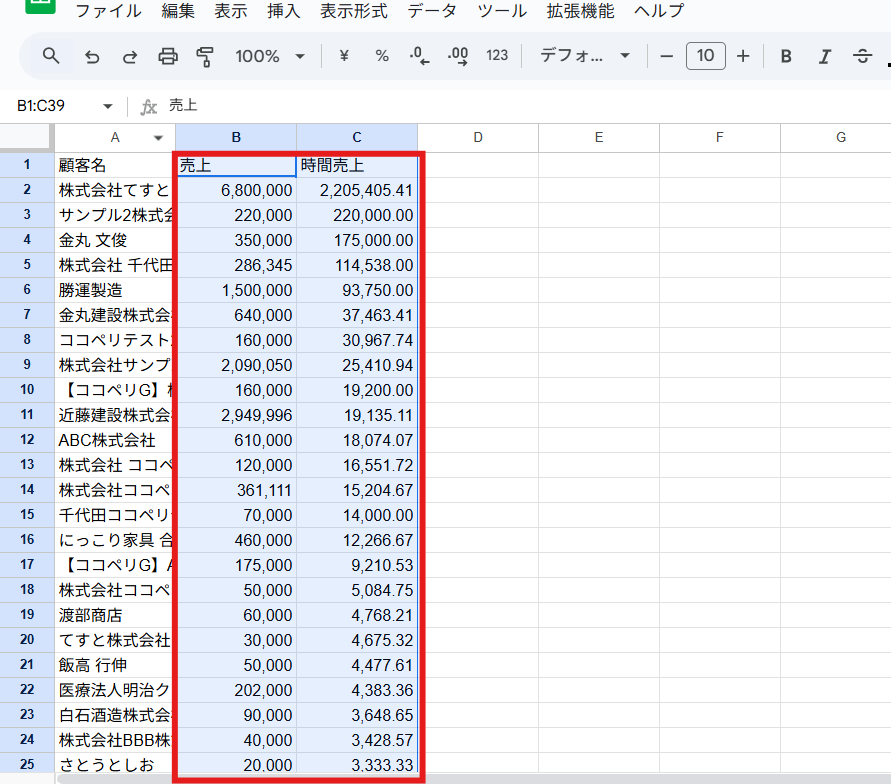Screen dimensions: 891x784
Task: Increase decimal places button
Action: click(x=458, y=56)
